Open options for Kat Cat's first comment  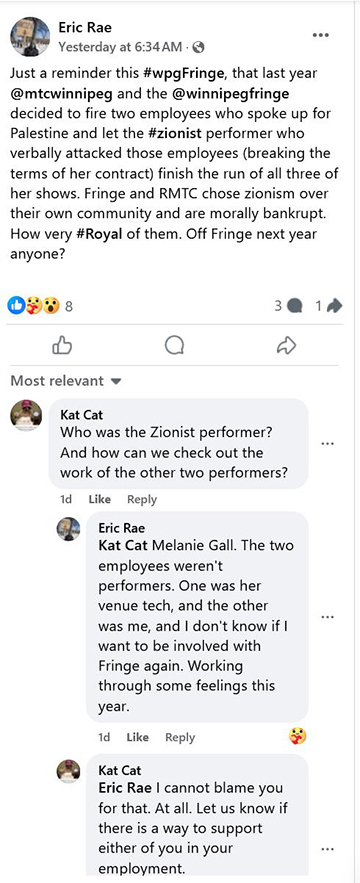[x=328, y=443]
